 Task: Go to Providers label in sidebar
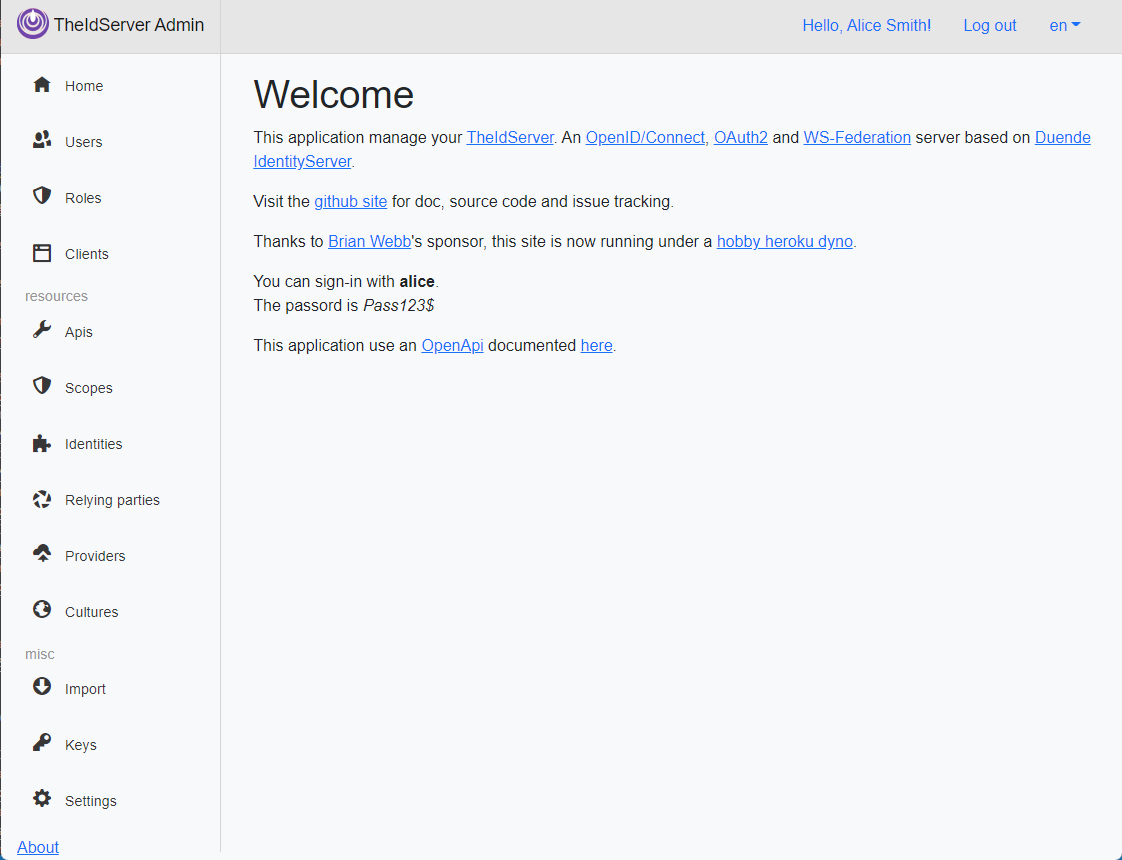click(95, 556)
